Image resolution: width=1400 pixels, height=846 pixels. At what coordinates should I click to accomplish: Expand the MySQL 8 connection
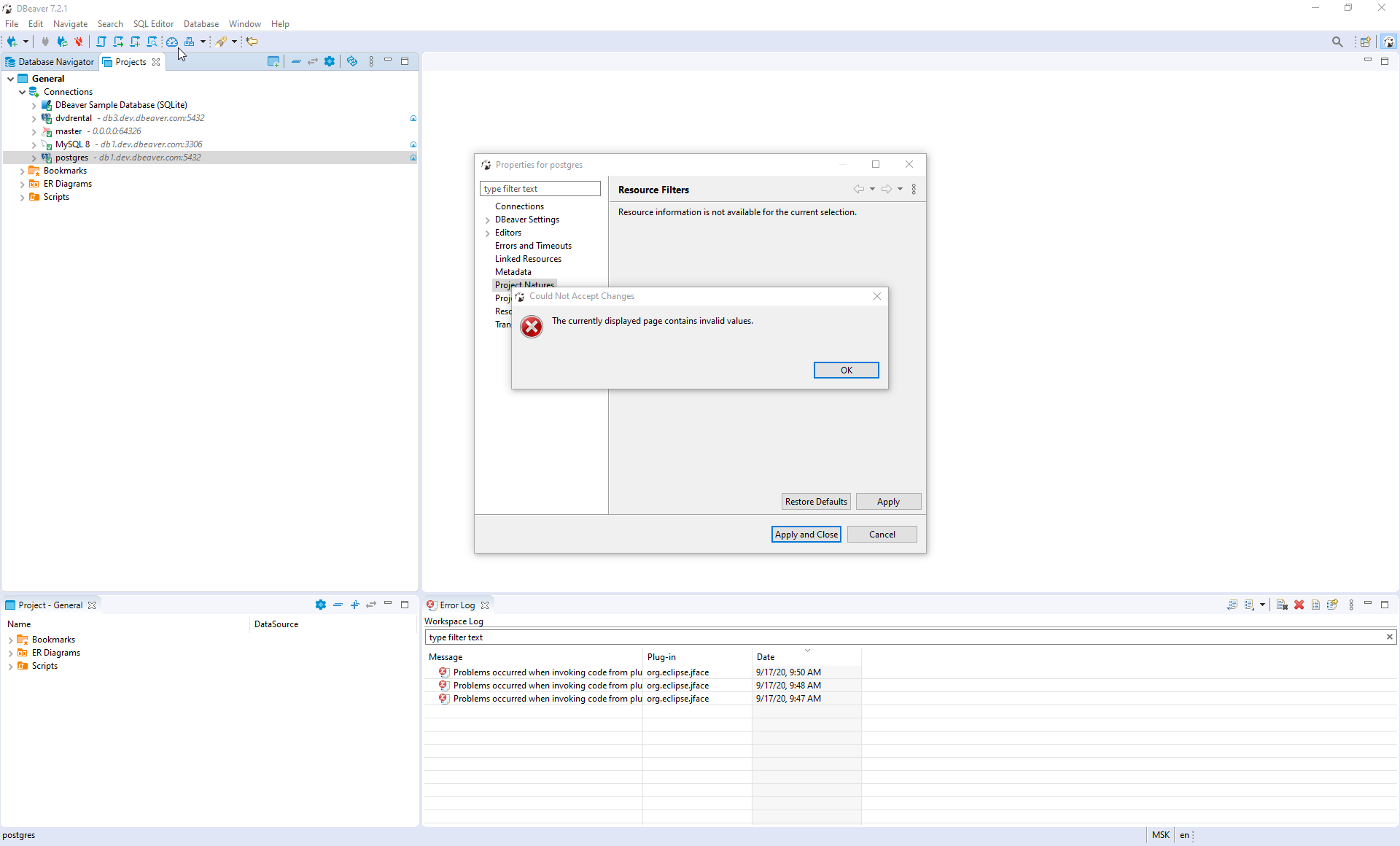click(x=34, y=144)
